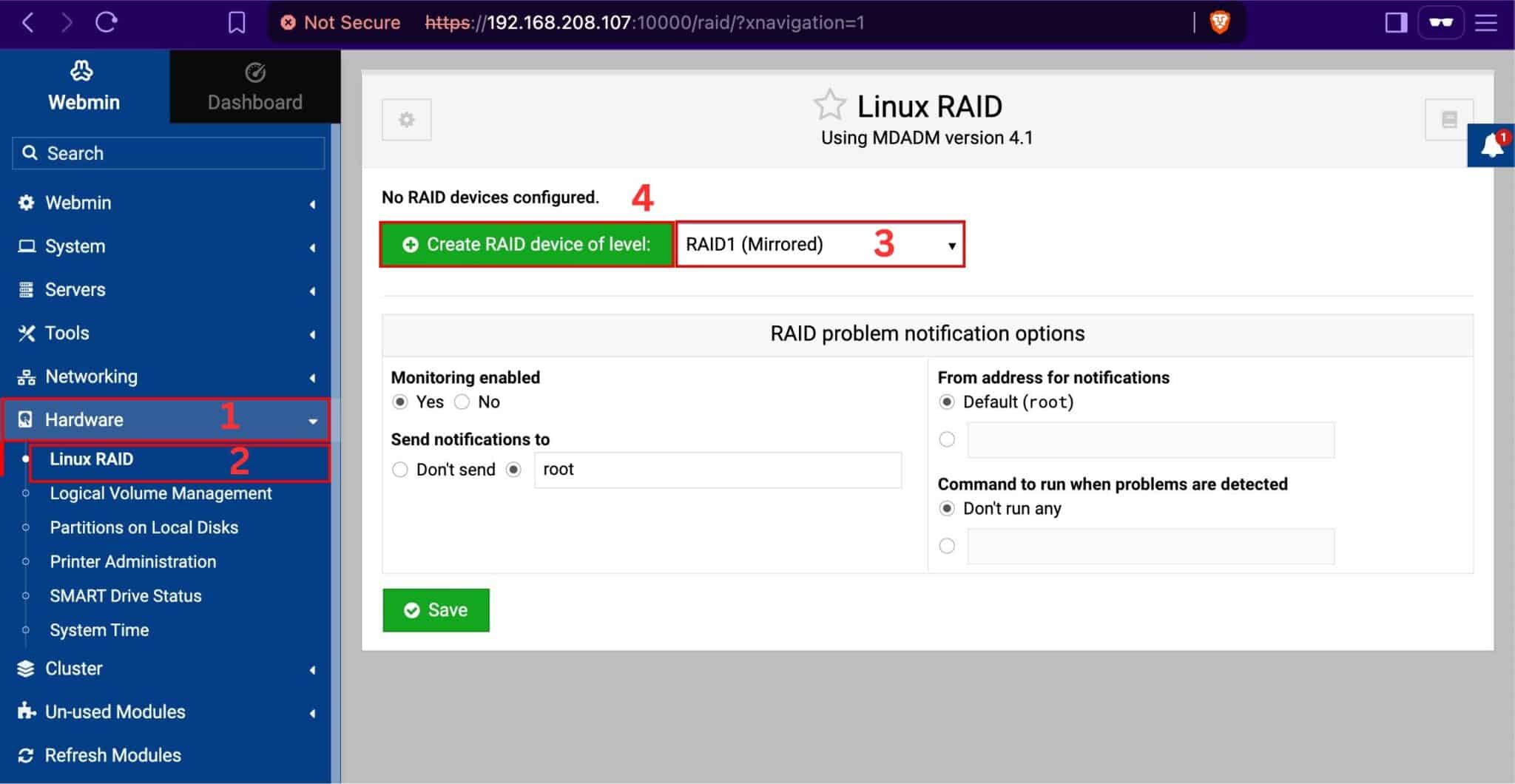Click the notification bell icon showing one alert

click(x=1491, y=146)
